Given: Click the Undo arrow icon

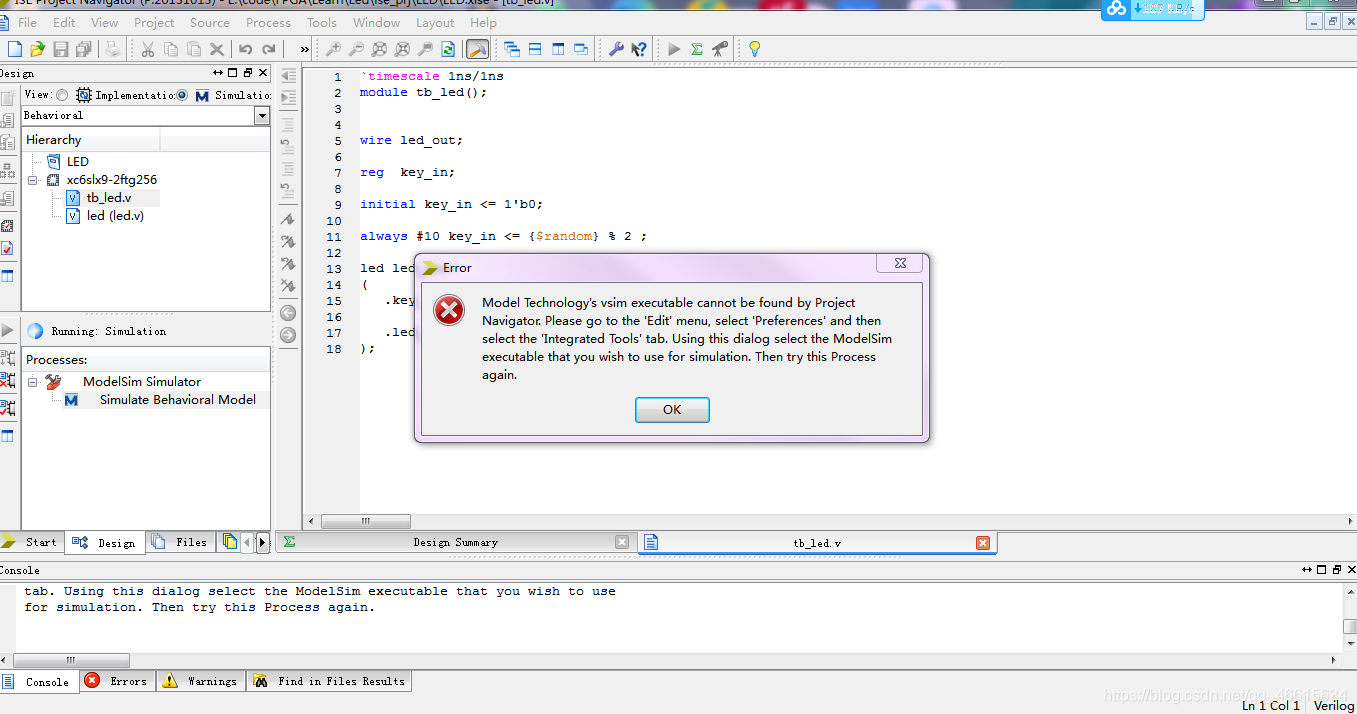Looking at the screenshot, I should coord(246,49).
